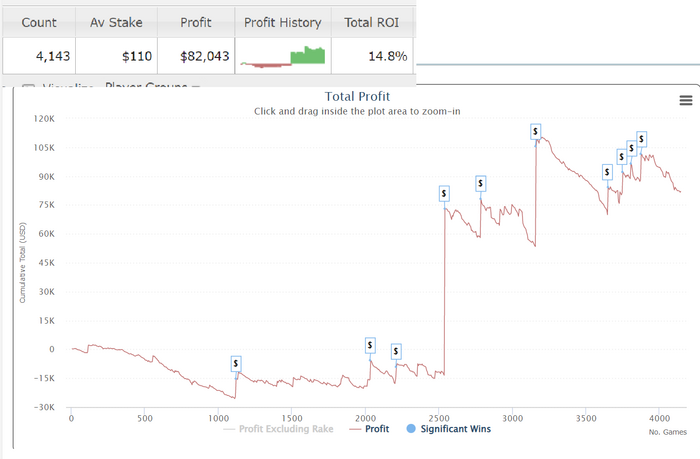Sort by the Count column header
This screenshot has width=700, height=459.
39,22
